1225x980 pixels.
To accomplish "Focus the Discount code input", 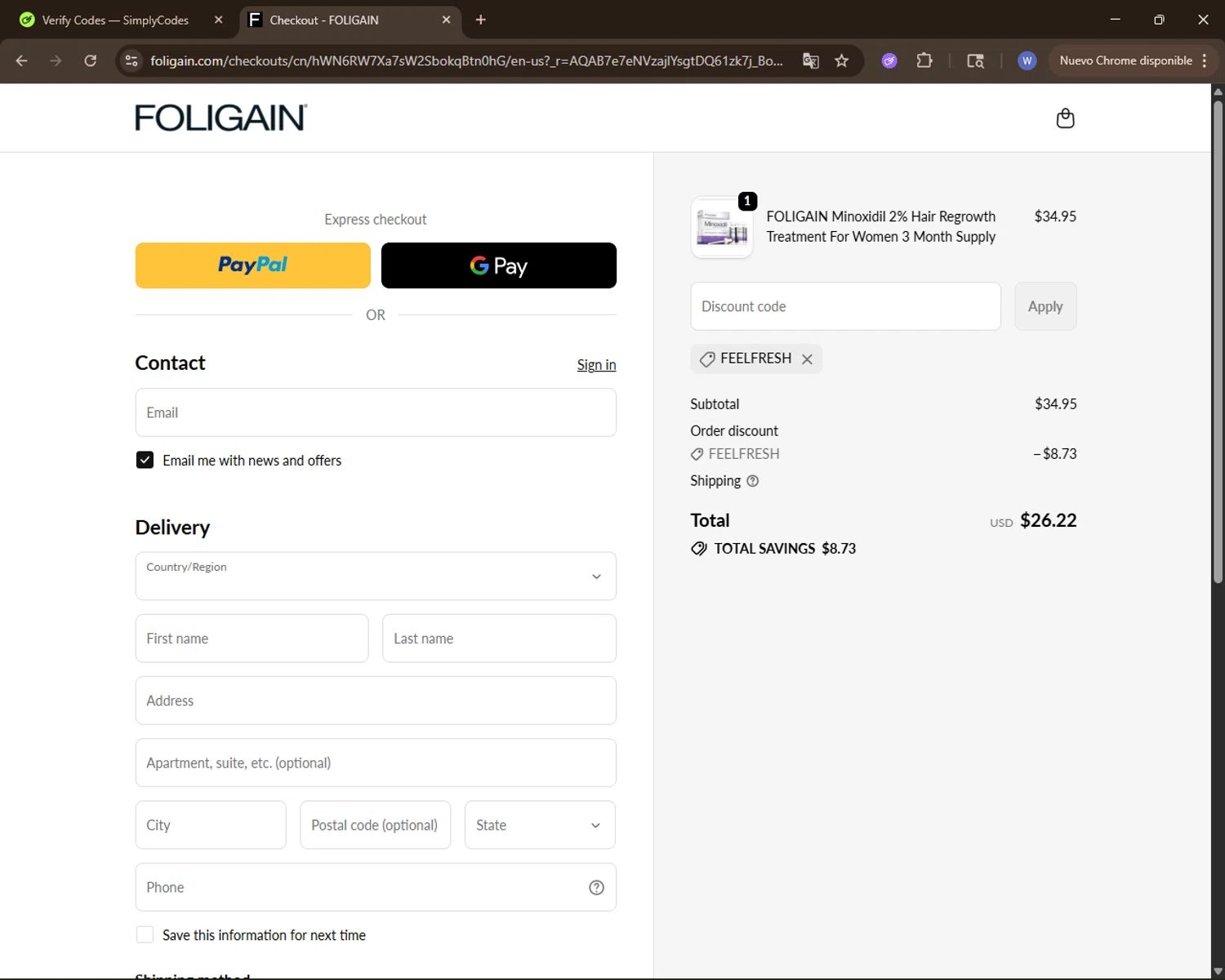I will click(845, 306).
